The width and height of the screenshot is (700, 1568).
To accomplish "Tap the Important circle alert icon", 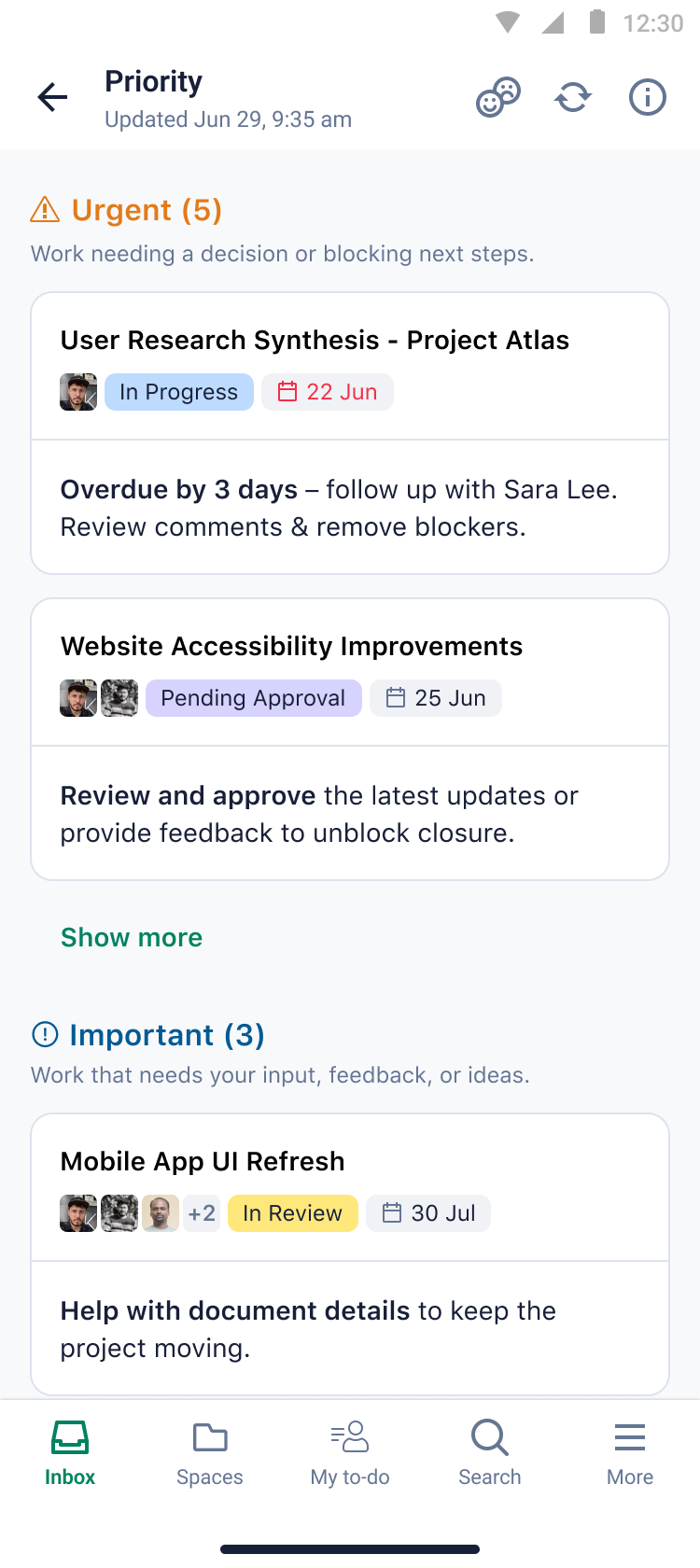I will click(45, 1034).
